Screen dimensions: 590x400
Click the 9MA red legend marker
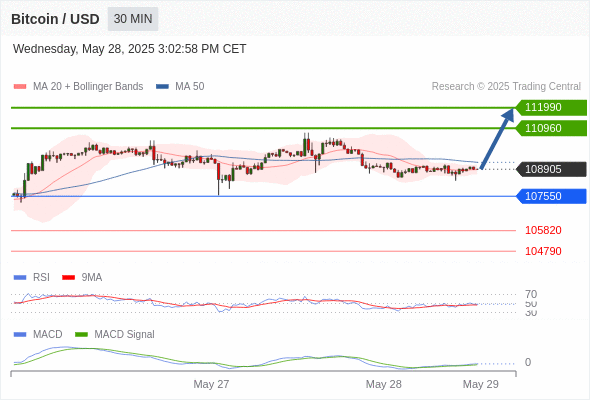[x=68, y=278]
